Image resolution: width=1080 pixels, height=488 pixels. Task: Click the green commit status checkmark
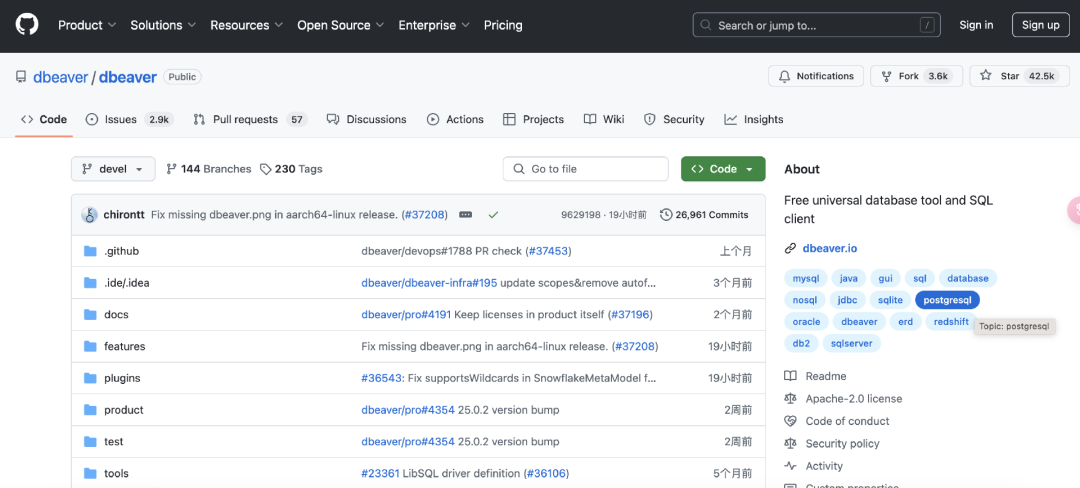[493, 215]
